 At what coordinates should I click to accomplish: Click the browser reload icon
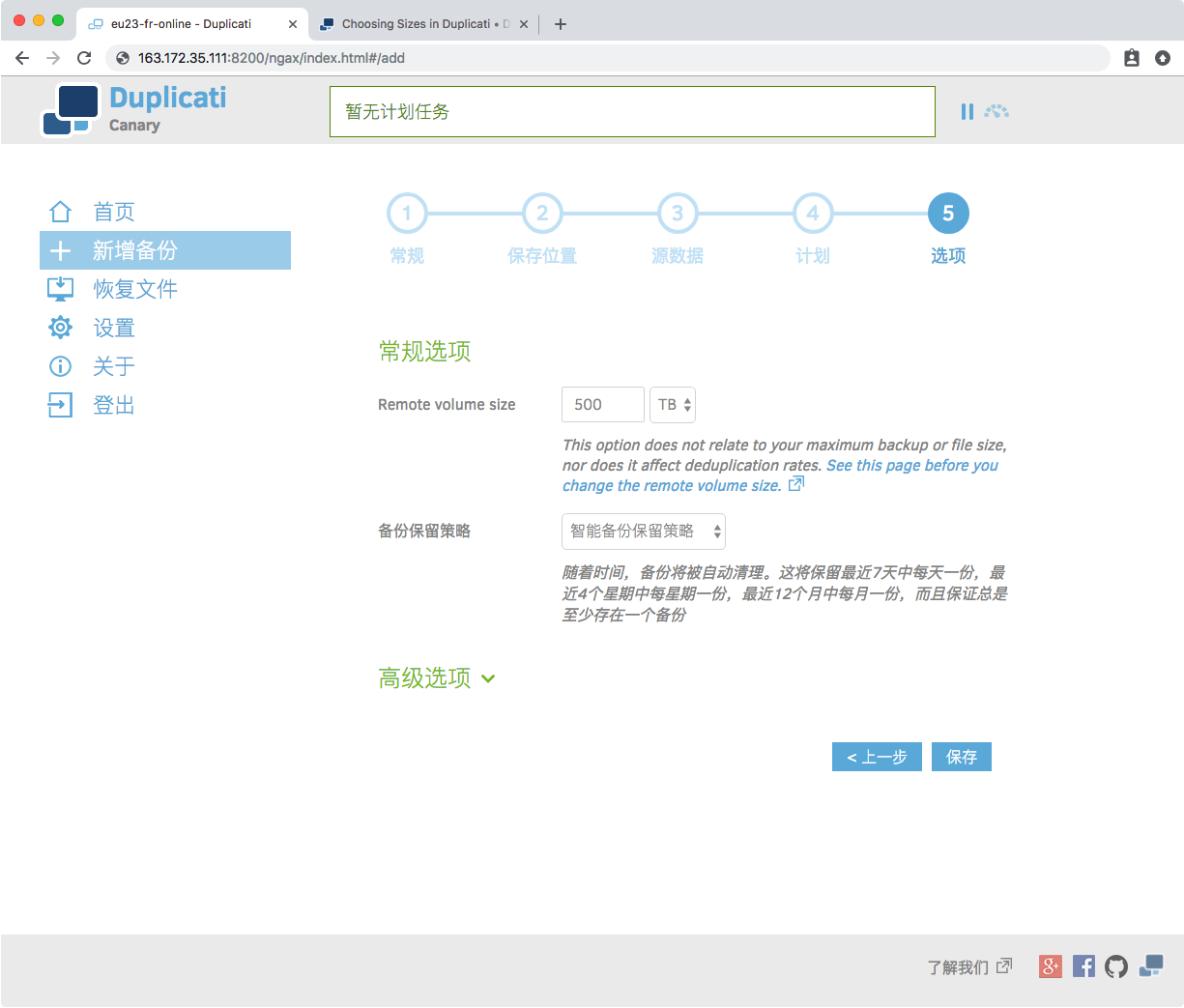pyautogui.click(x=84, y=58)
